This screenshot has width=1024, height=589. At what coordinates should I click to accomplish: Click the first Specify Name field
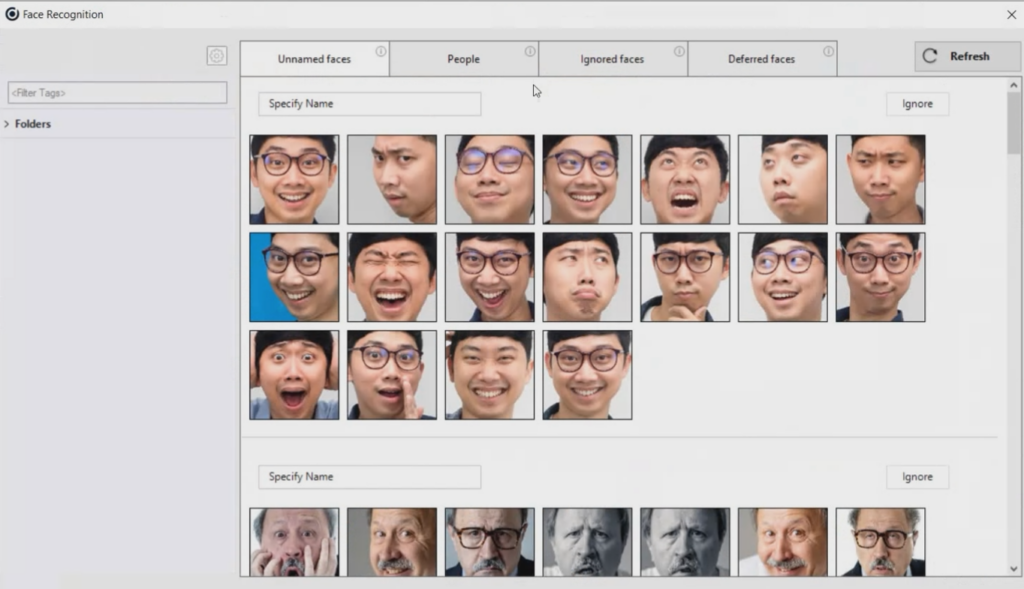369,104
